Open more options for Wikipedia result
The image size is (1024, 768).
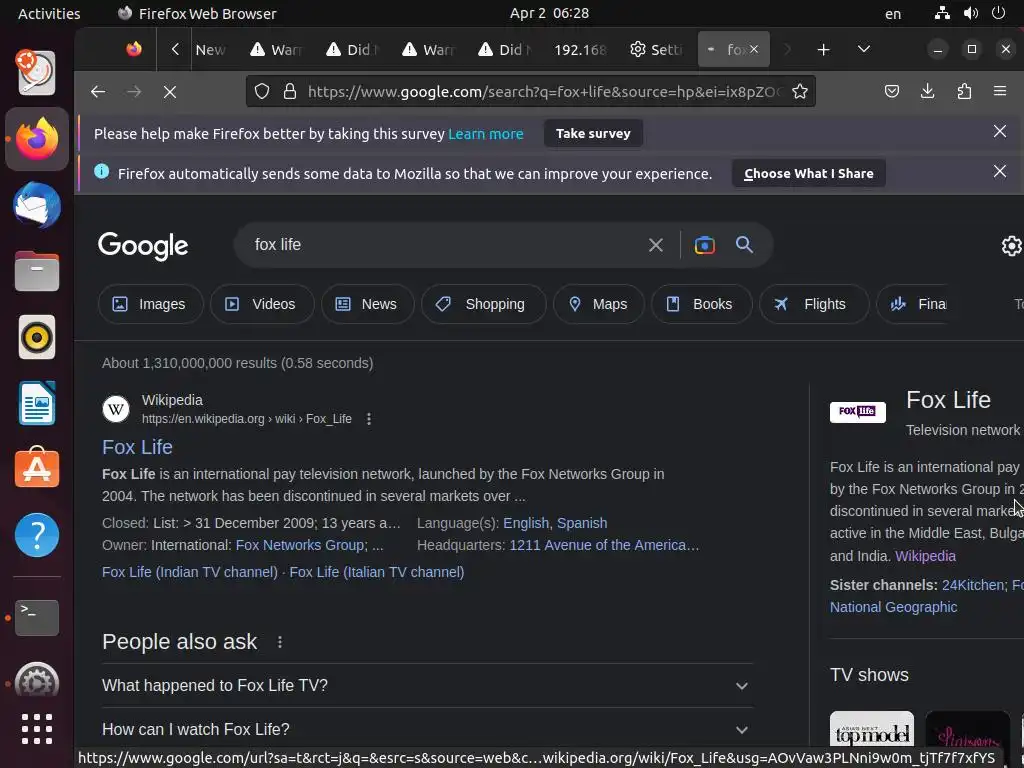[369, 419]
